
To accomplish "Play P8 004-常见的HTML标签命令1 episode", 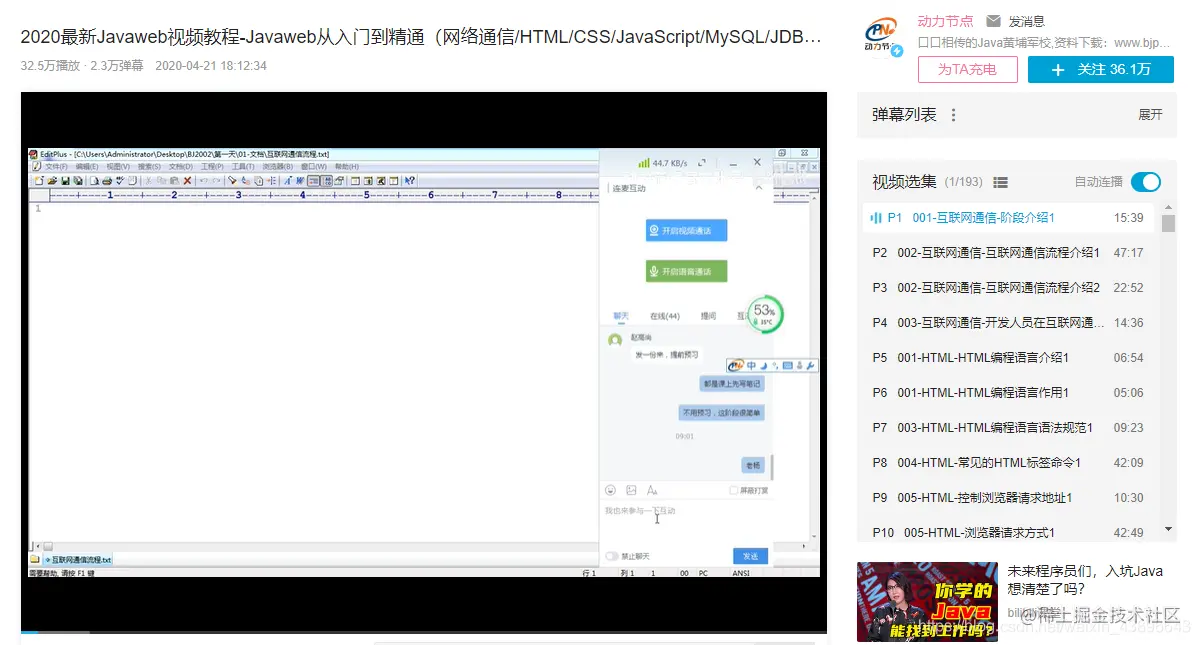I will point(1008,463).
